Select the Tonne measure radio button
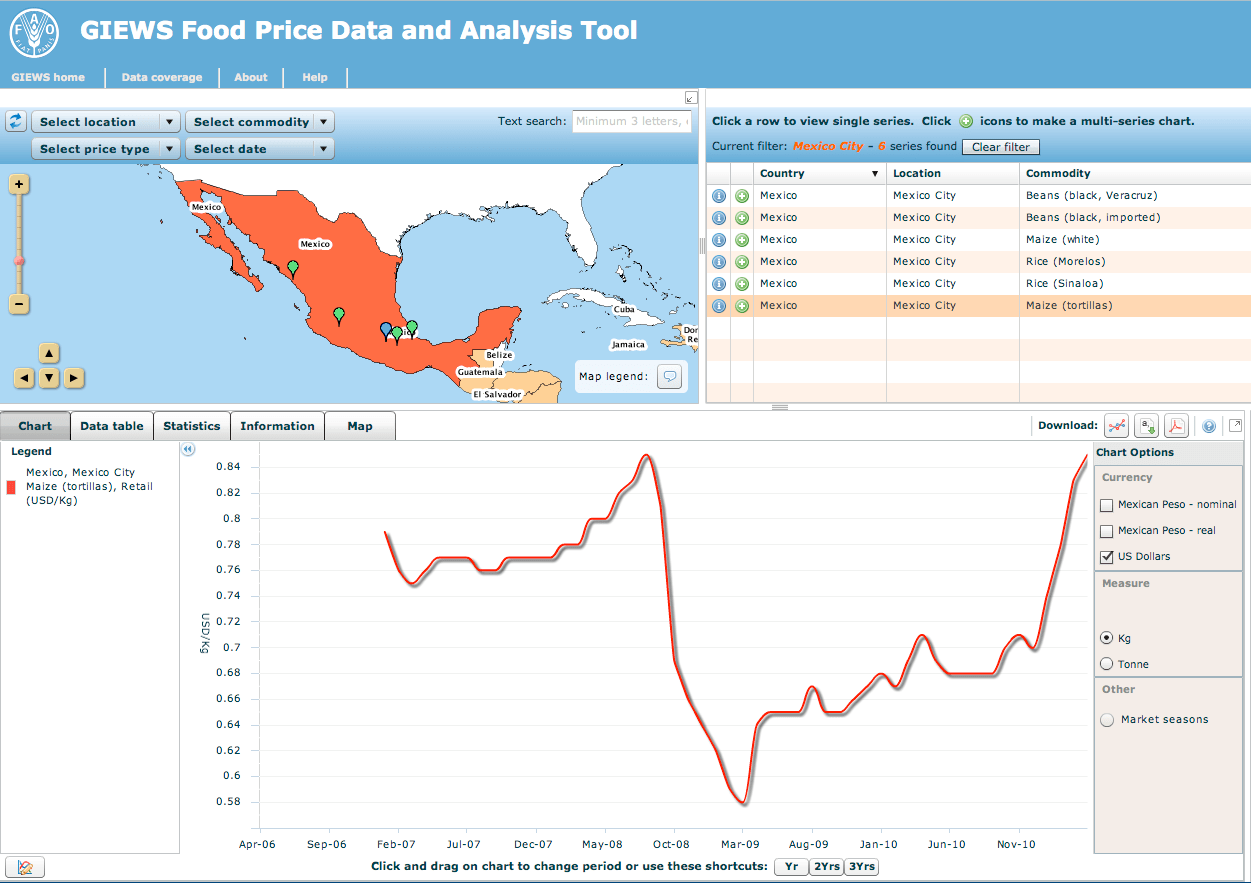Screen dimensions: 1251x883 [1106, 664]
